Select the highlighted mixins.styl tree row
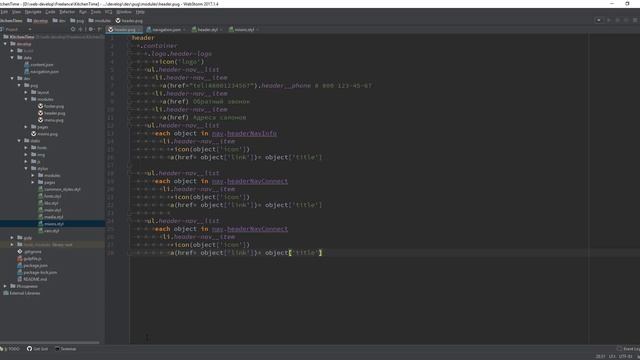Image resolution: width=640 pixels, height=360 pixels. coord(52,224)
